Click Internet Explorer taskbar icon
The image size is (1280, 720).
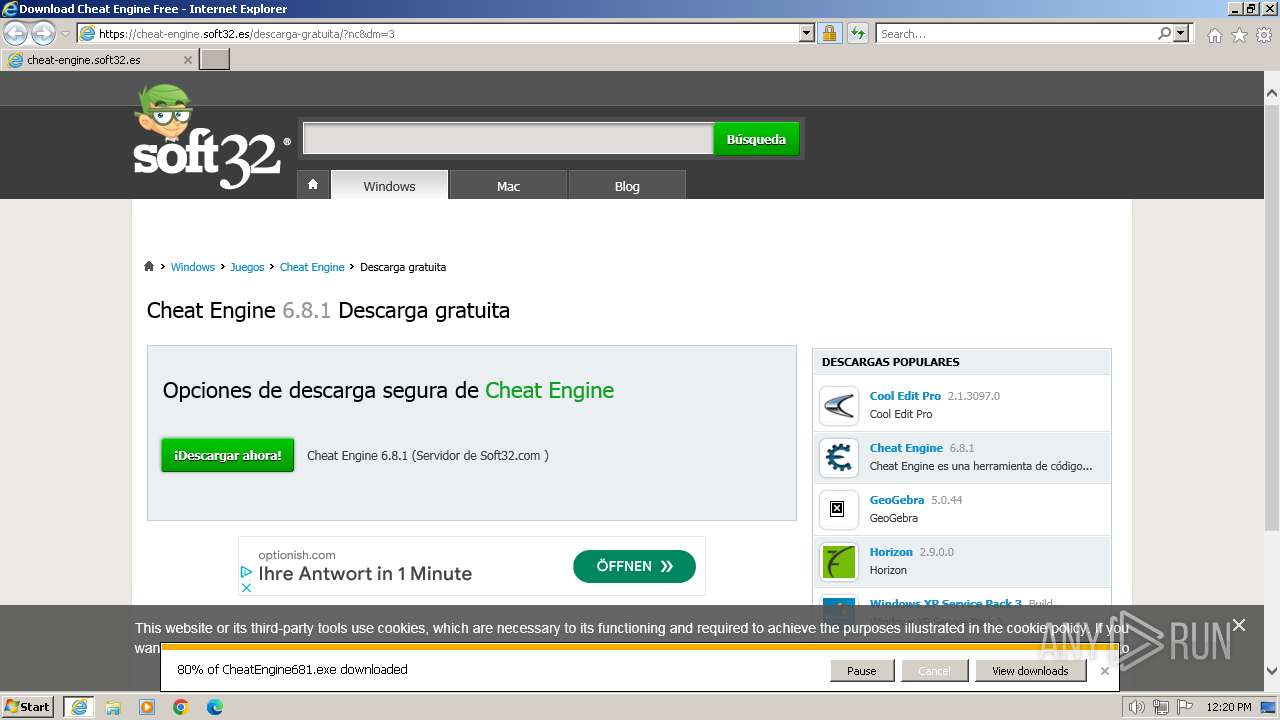(78, 707)
